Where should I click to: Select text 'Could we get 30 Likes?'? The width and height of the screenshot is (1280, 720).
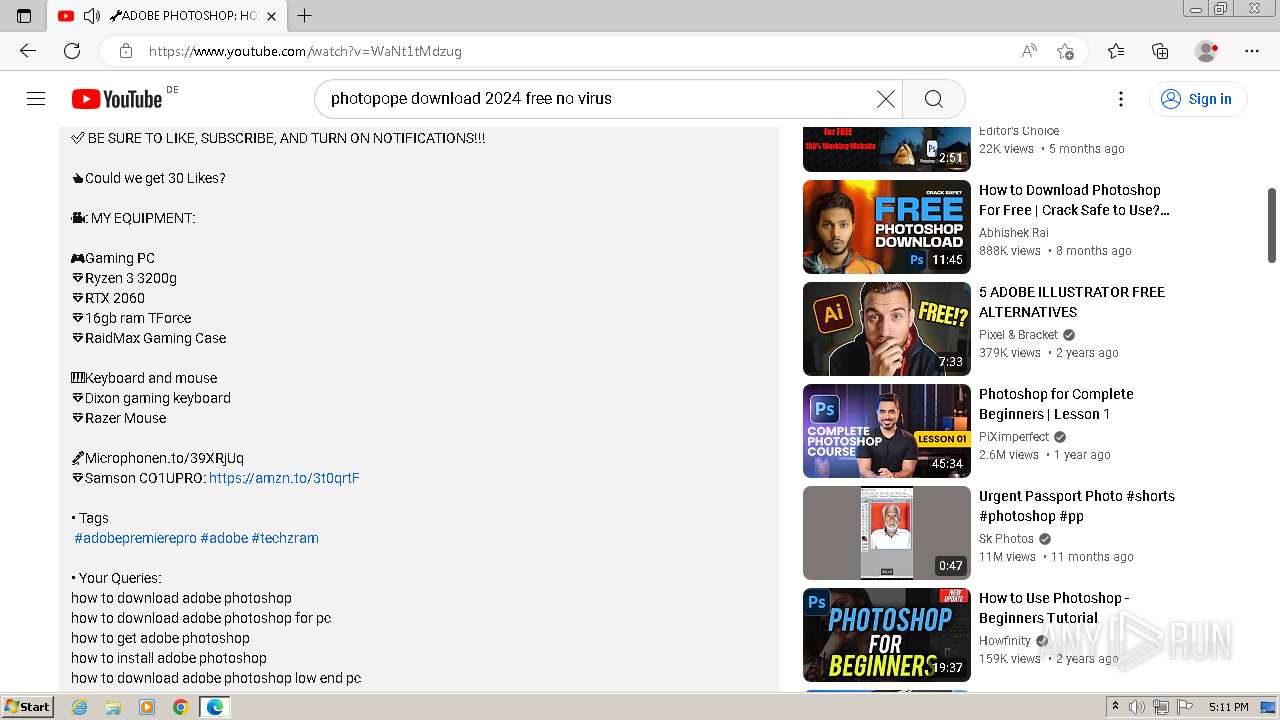click(155, 178)
